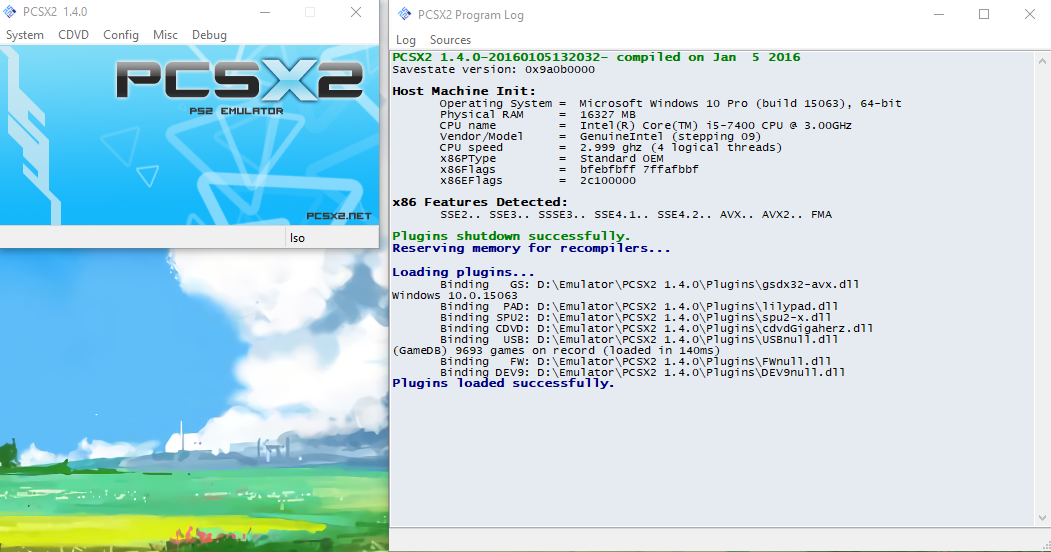Open the Log menu in Program Log
Viewport: 1051px width, 552px height.
tap(406, 40)
